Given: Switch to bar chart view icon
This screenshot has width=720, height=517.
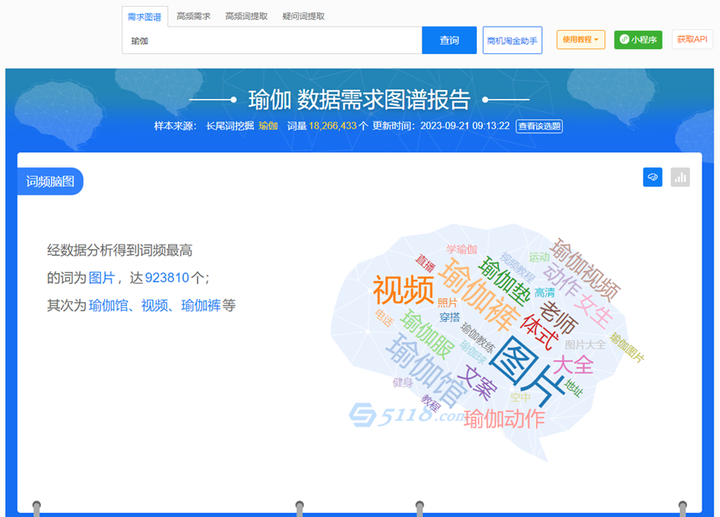Looking at the screenshot, I should tap(680, 177).
